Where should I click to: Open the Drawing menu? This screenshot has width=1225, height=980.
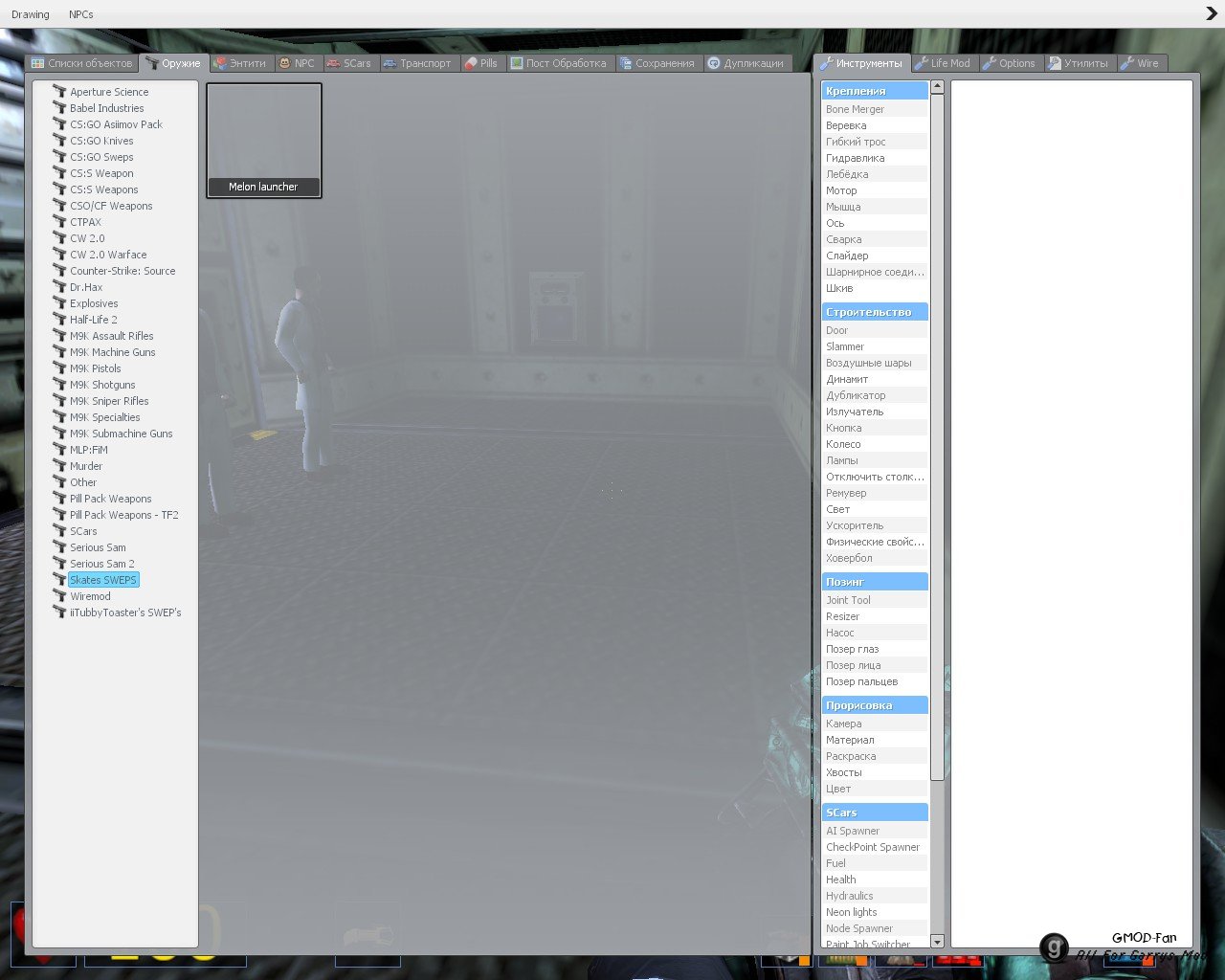coord(31,14)
